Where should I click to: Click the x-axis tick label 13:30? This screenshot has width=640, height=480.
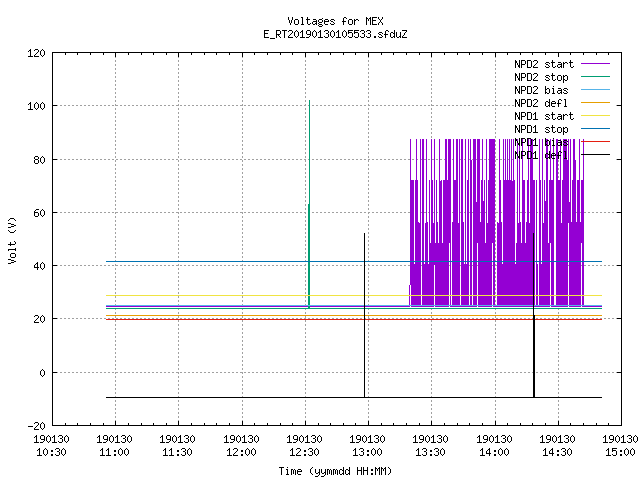pyautogui.click(x=431, y=452)
